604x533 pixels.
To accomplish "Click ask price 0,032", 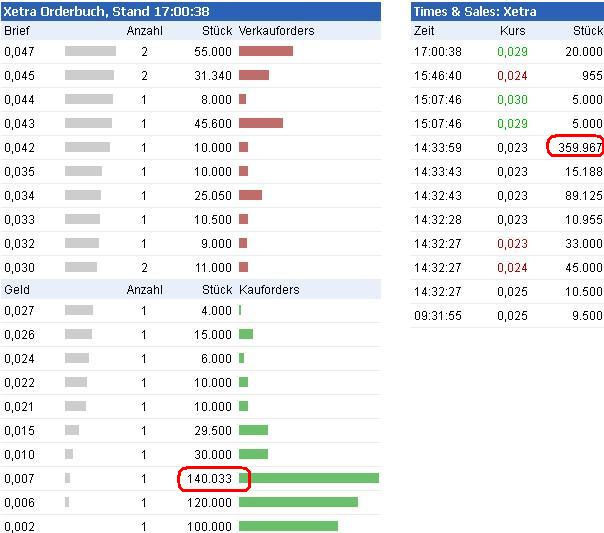I will (x=19, y=243).
